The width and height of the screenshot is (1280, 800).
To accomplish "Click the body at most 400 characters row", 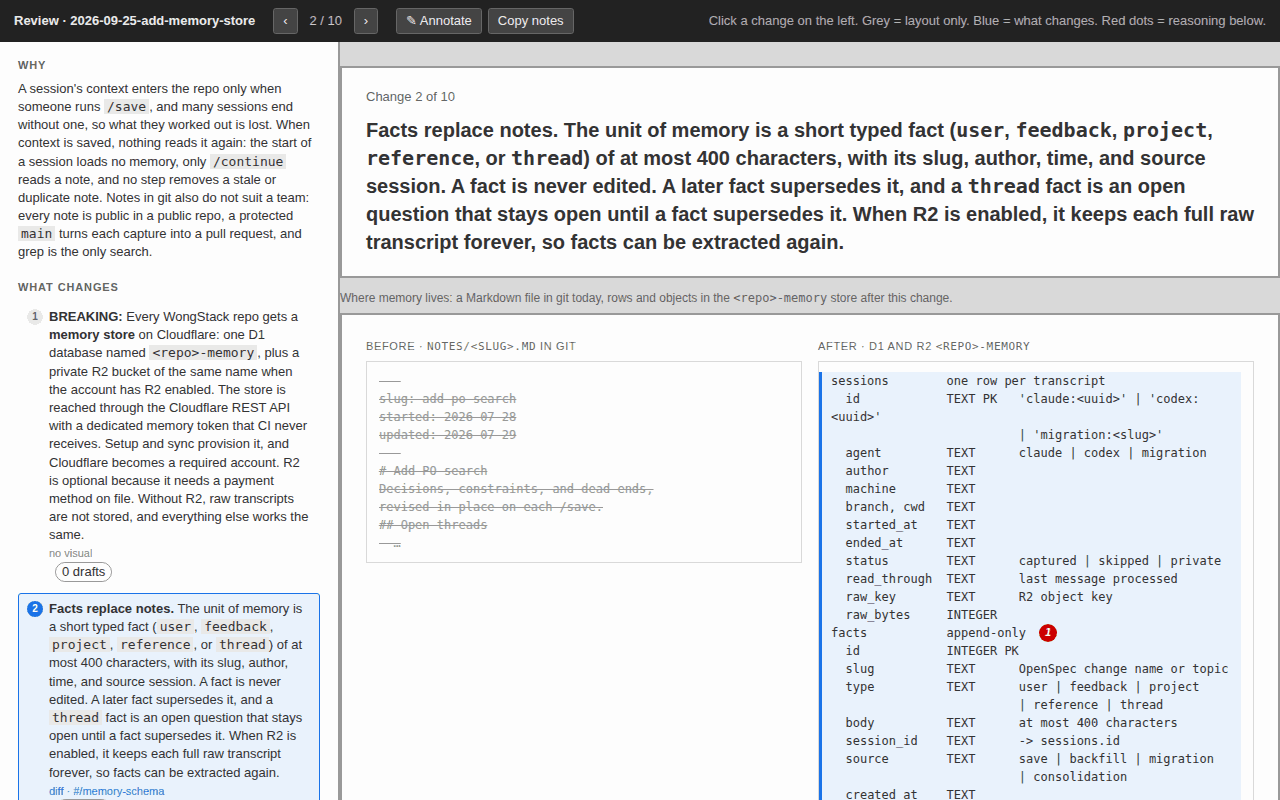I will [x=1011, y=723].
